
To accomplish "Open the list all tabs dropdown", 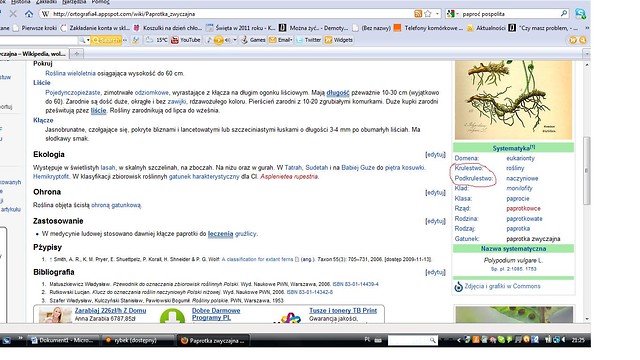I will tap(586, 53).
